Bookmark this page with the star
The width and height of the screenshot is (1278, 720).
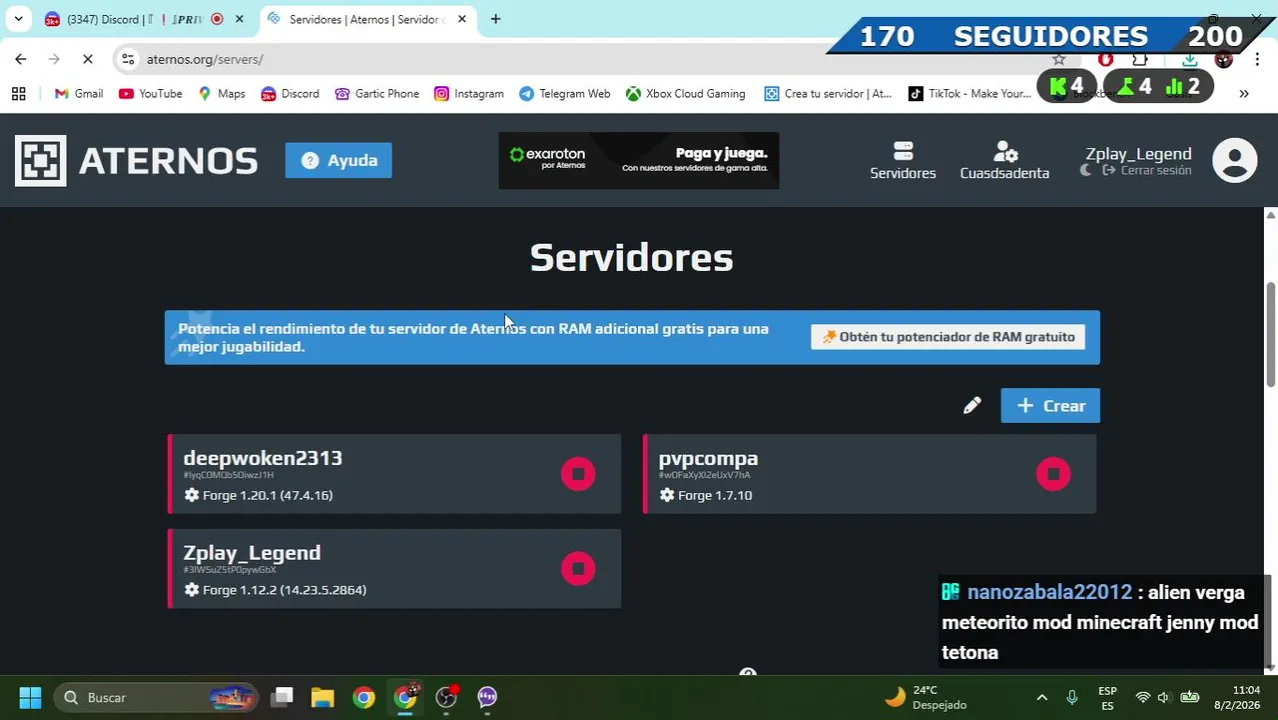coord(1059,59)
